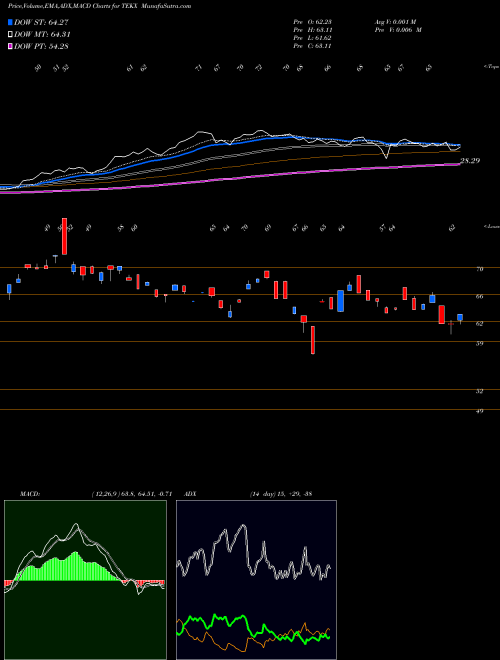500x660 pixels.
Task: Click the white DOW MT legend swatch
Action: click(11, 35)
